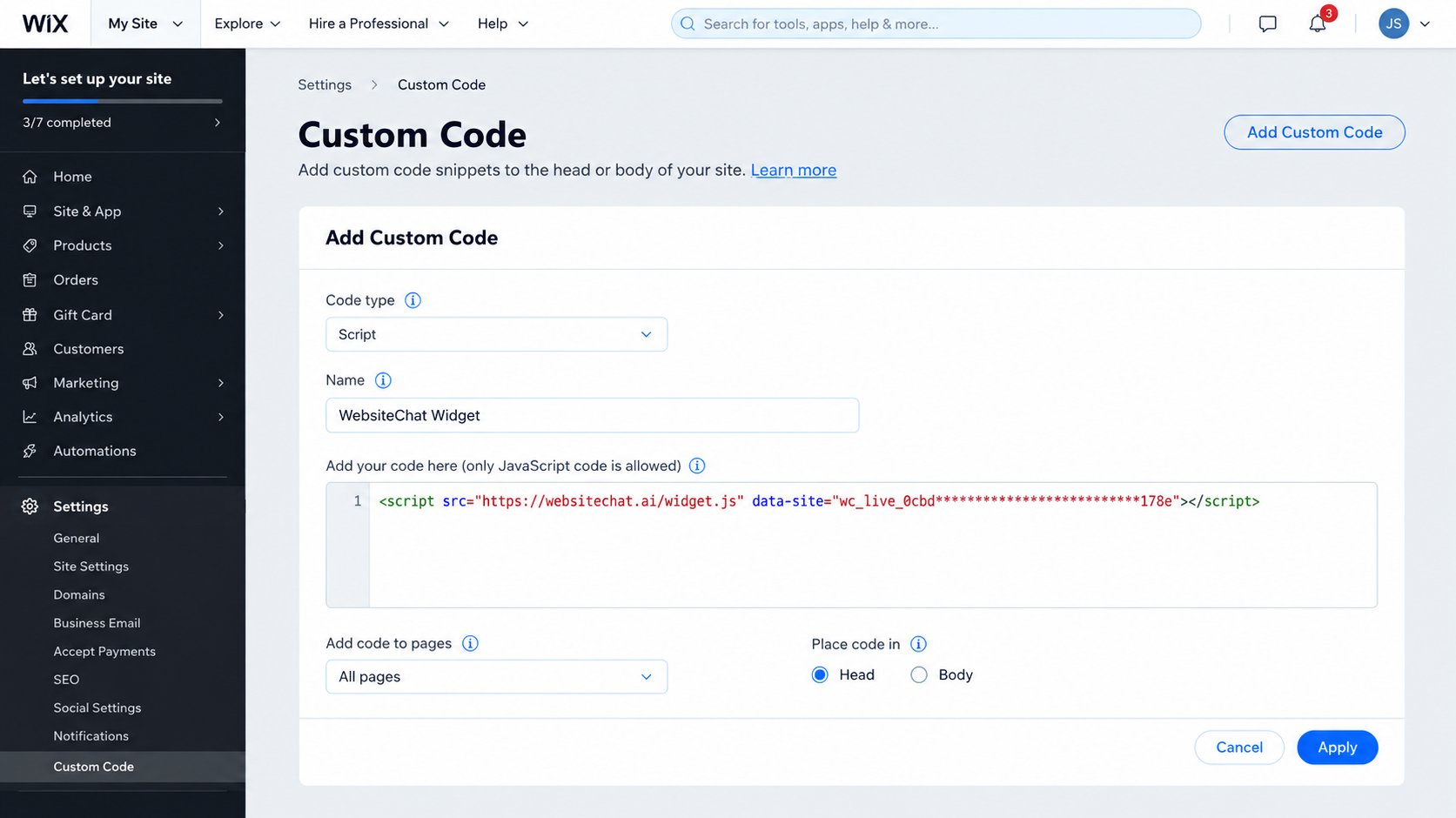Click the Automations lightning icon

coord(30,451)
